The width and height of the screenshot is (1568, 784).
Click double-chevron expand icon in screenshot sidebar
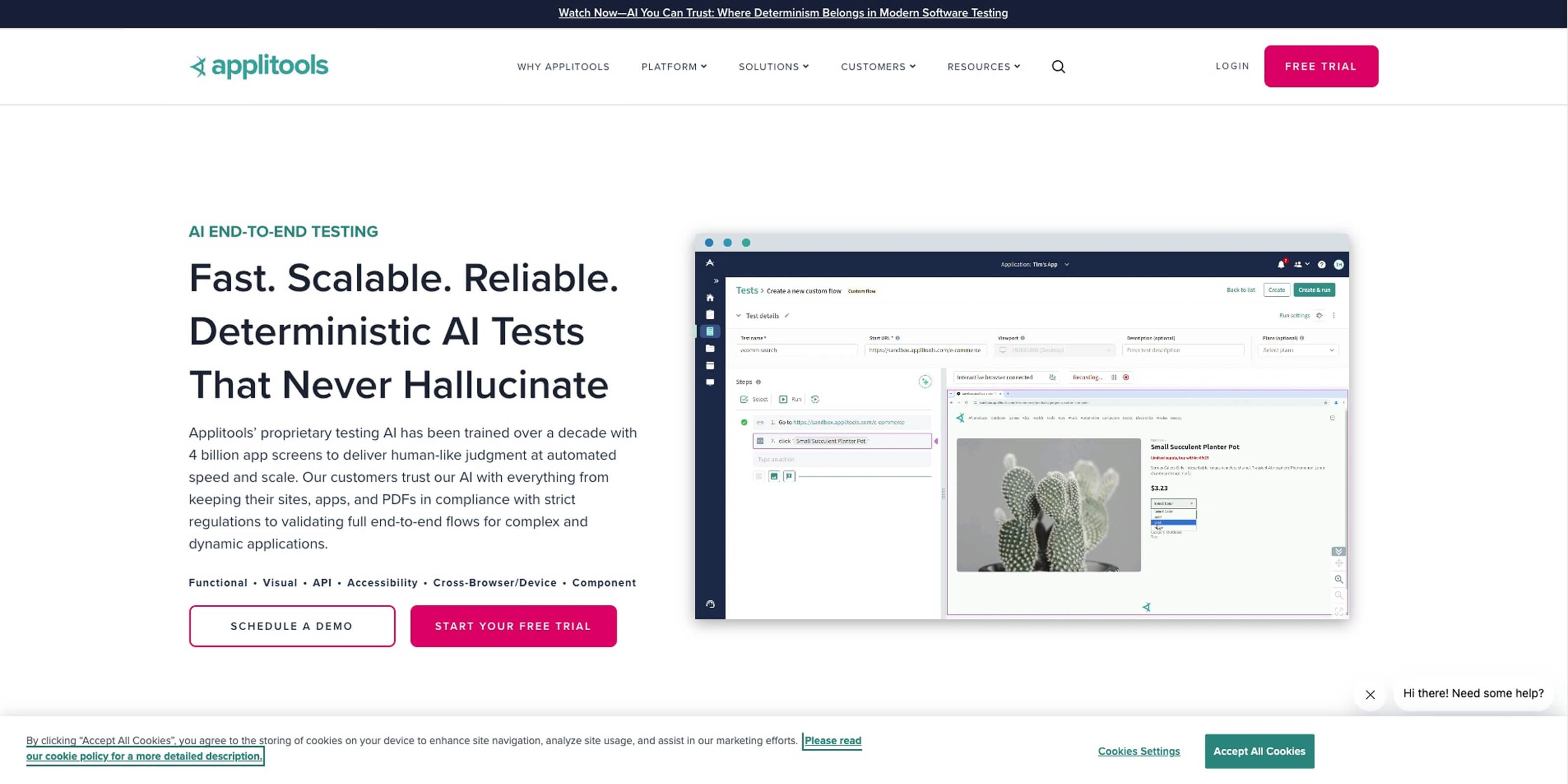[716, 281]
